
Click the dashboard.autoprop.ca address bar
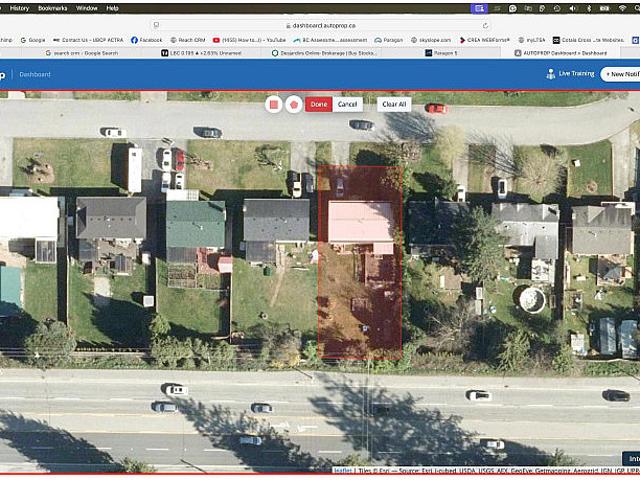pos(320,23)
